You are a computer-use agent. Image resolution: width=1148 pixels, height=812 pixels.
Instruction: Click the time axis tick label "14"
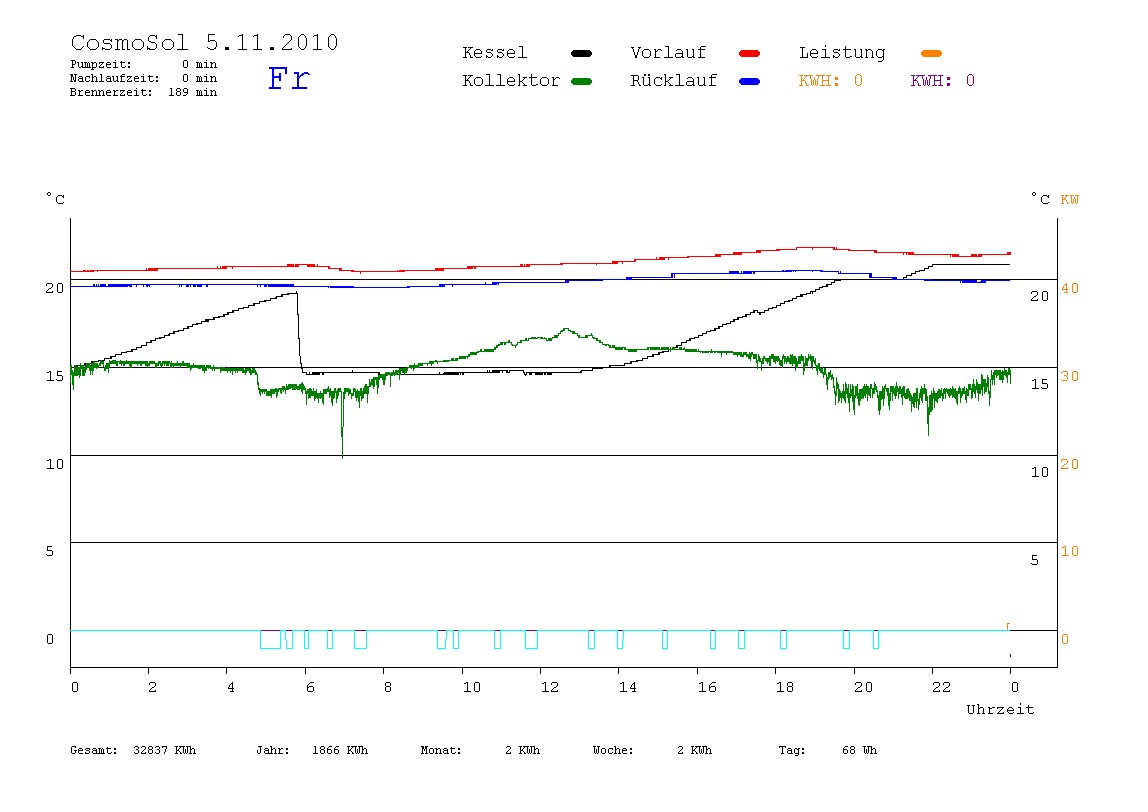coord(628,688)
